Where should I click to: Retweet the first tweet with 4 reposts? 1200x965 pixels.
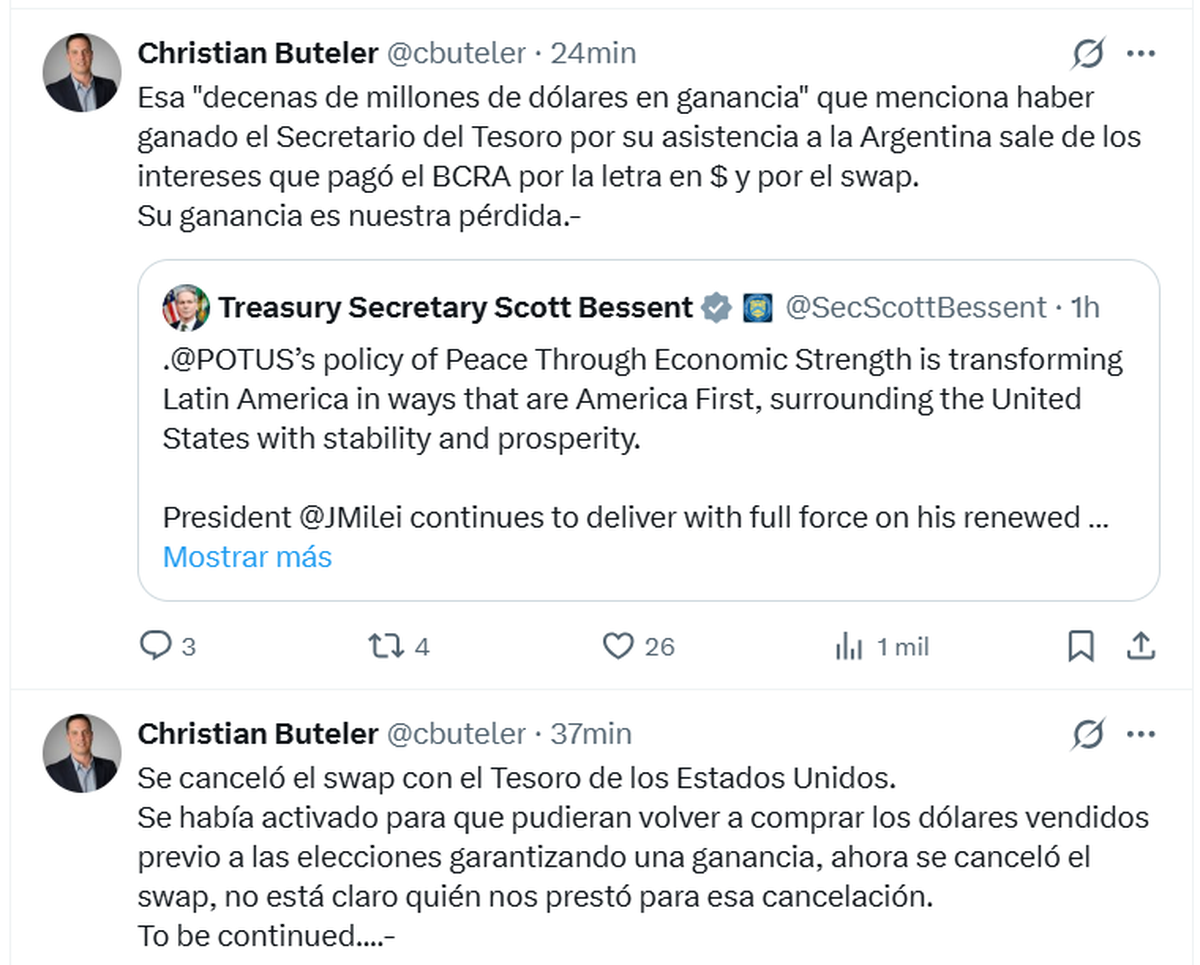click(x=385, y=647)
